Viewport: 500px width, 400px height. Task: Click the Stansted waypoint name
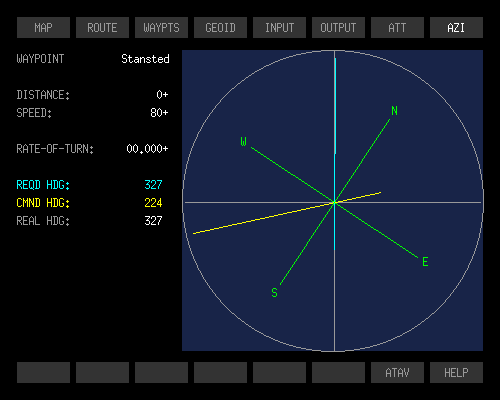145,59
